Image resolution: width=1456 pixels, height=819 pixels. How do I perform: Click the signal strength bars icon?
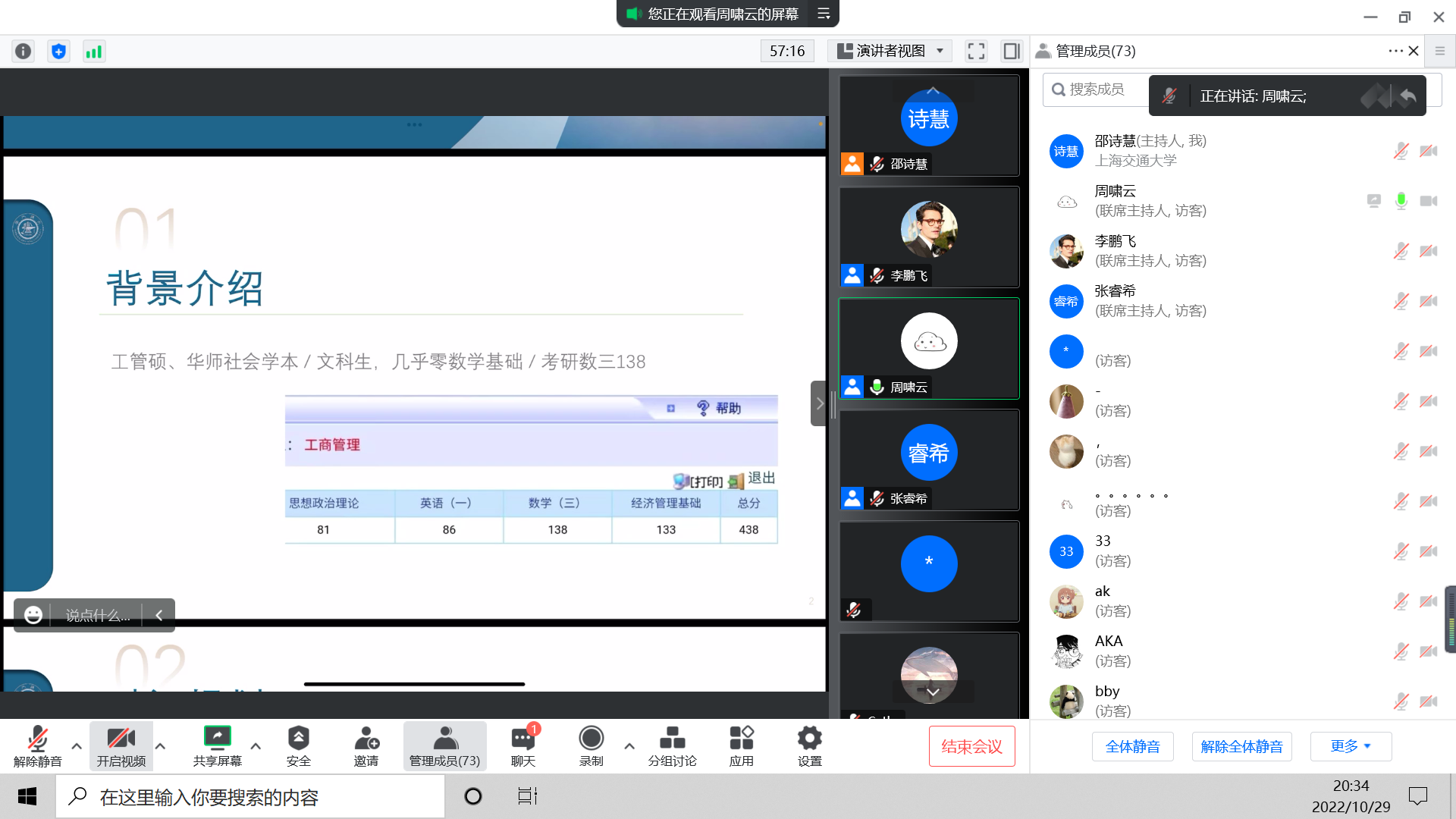93,51
